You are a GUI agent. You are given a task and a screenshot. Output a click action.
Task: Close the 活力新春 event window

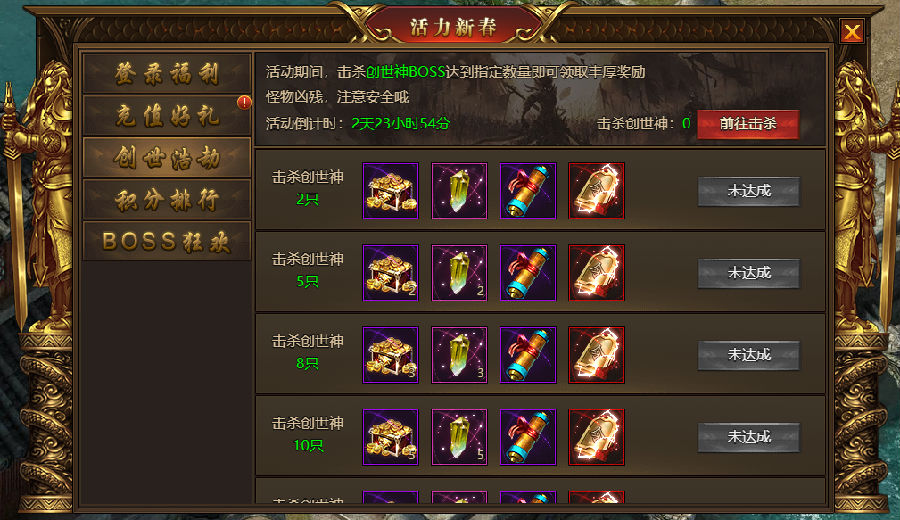tap(852, 32)
